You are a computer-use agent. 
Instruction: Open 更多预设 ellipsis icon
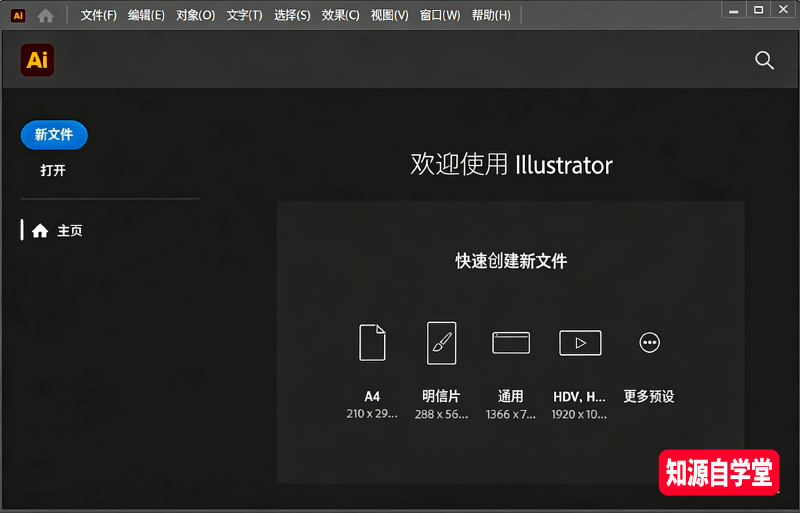tap(649, 343)
